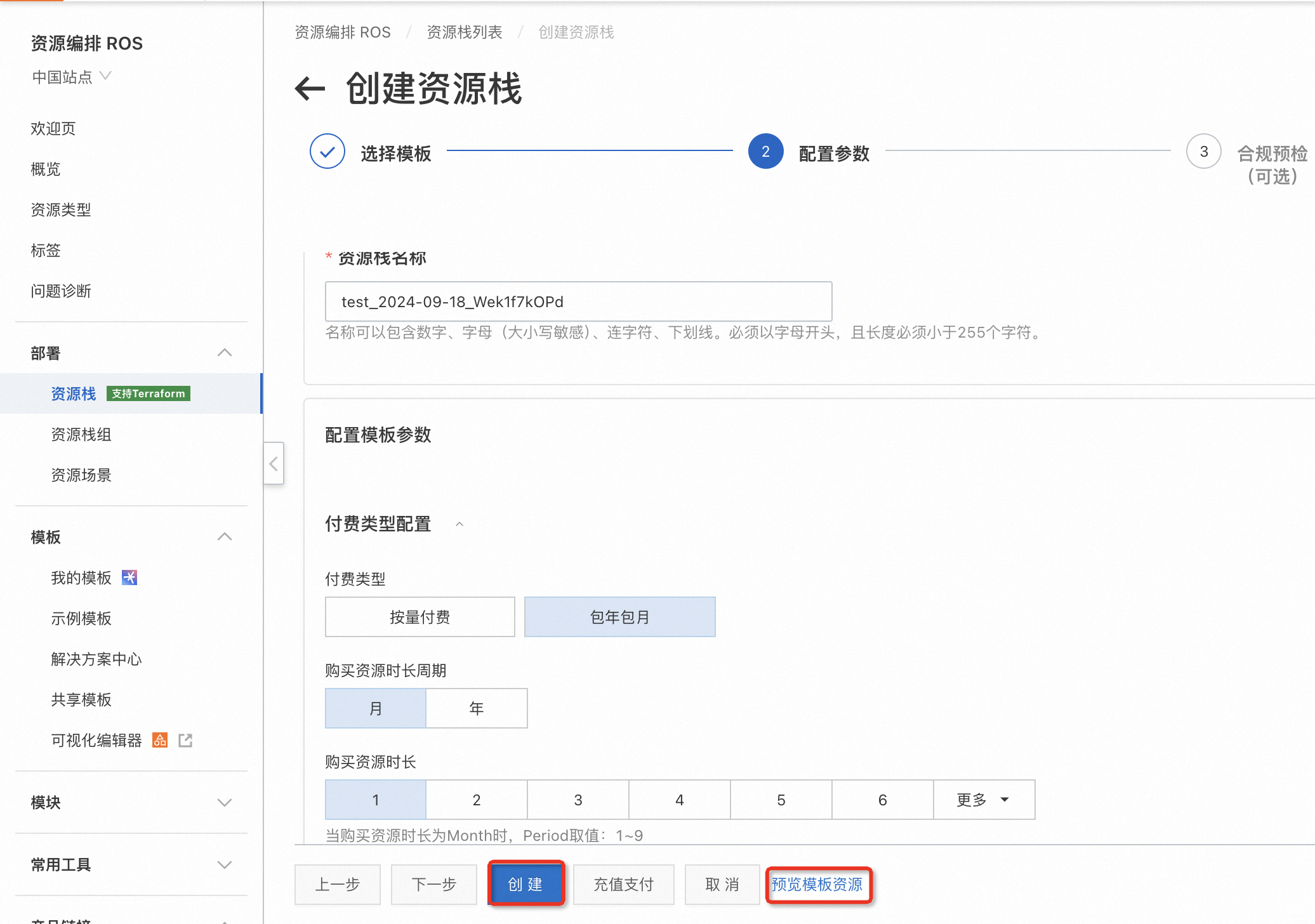Open 示例模板 in the sidebar
Viewport: 1315px width, 924px height.
click(81, 618)
